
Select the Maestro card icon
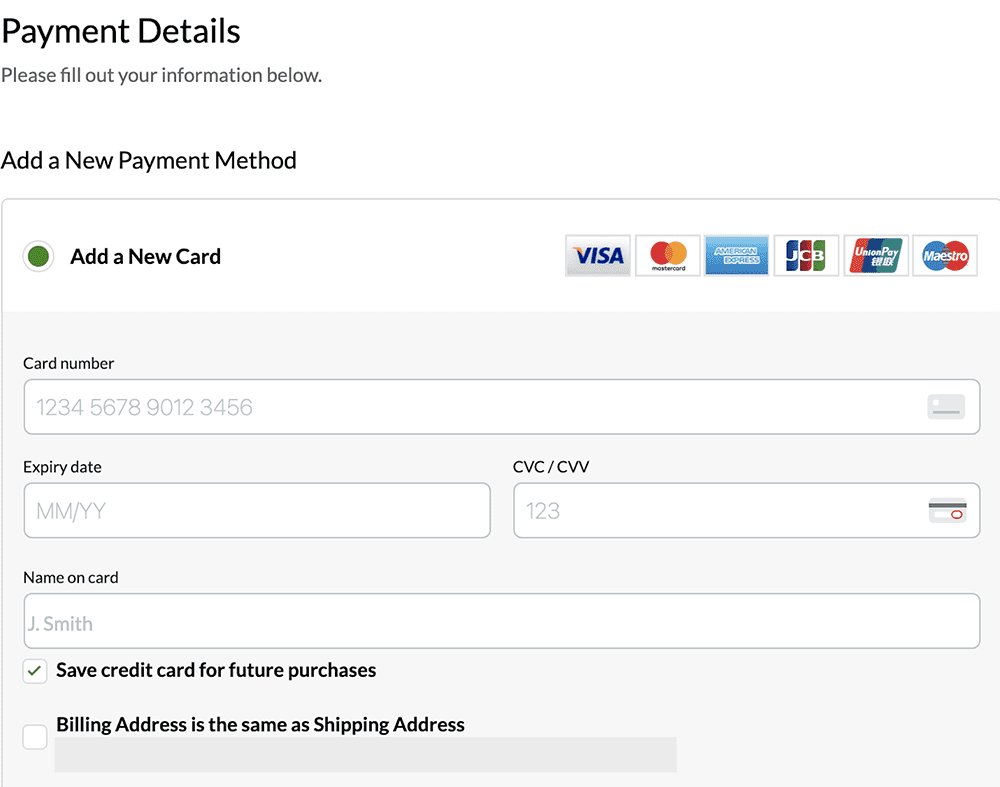click(944, 256)
